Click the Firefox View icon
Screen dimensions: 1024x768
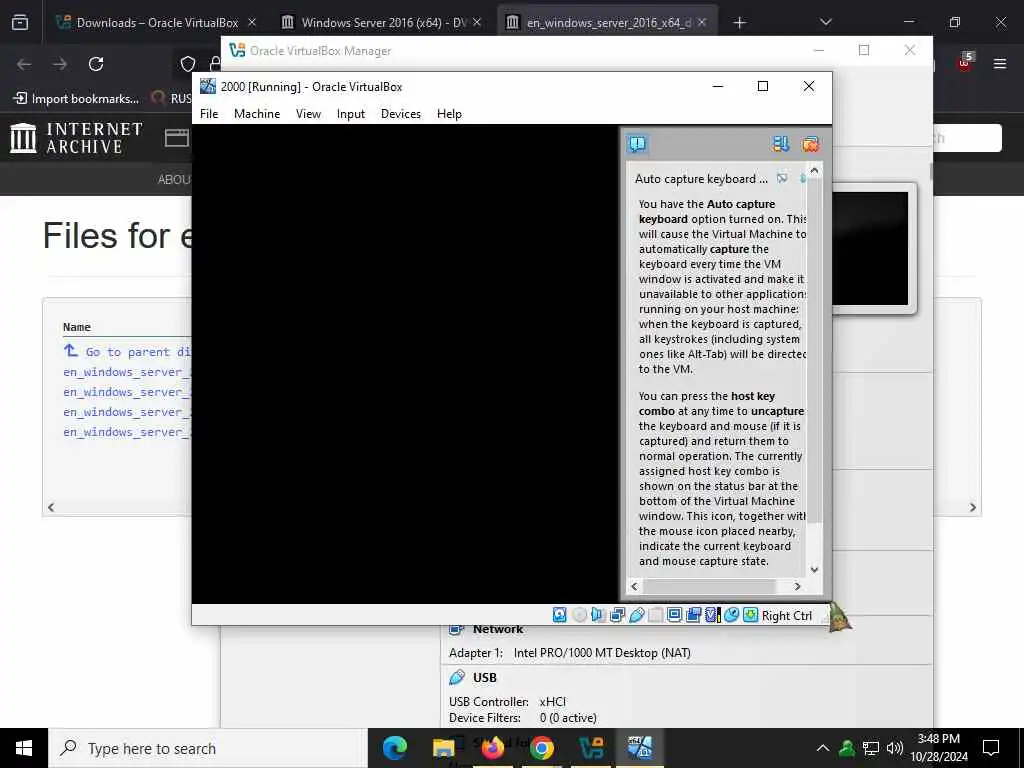coord(20,22)
